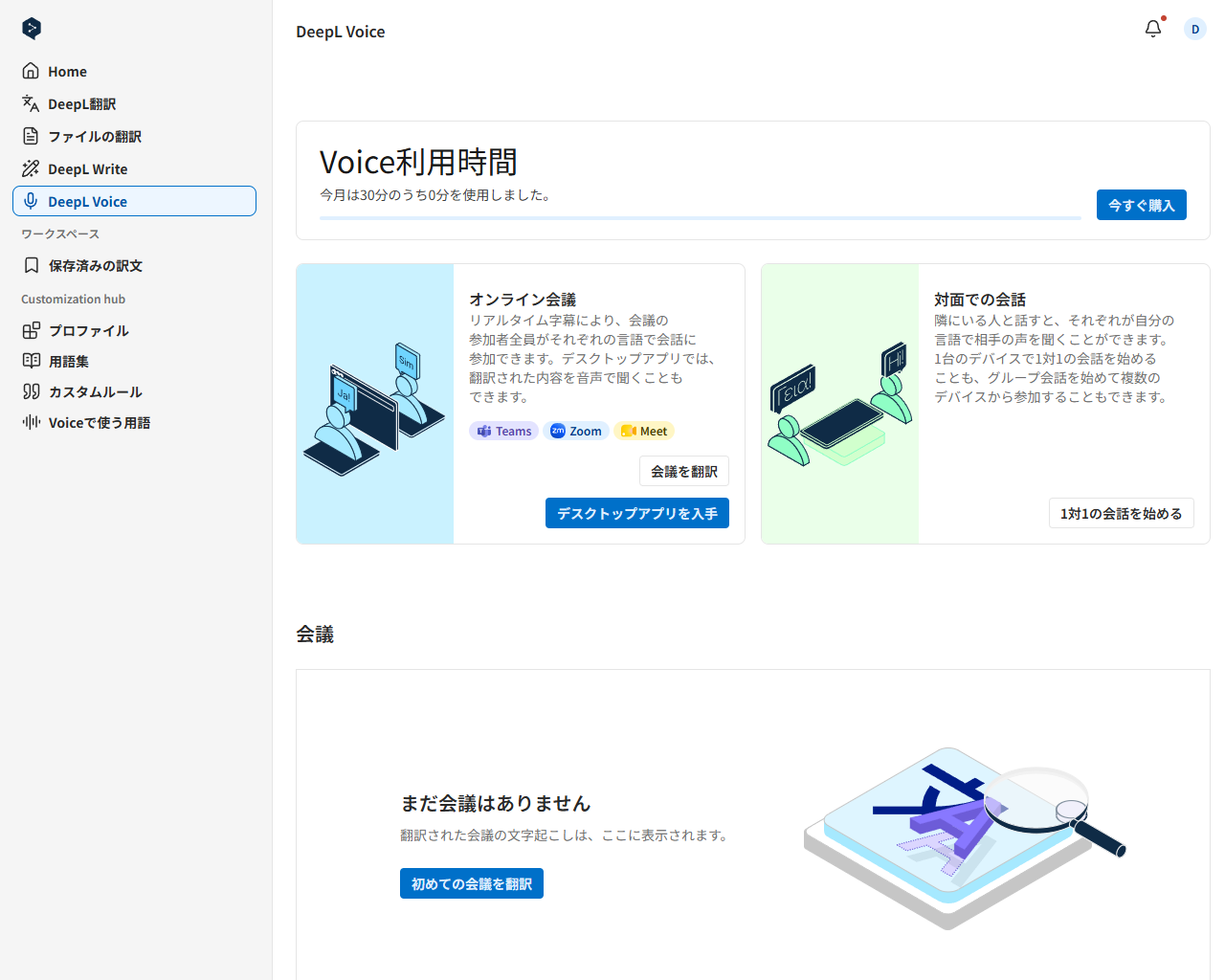Click the 用語集 glossary book icon

coord(32,361)
